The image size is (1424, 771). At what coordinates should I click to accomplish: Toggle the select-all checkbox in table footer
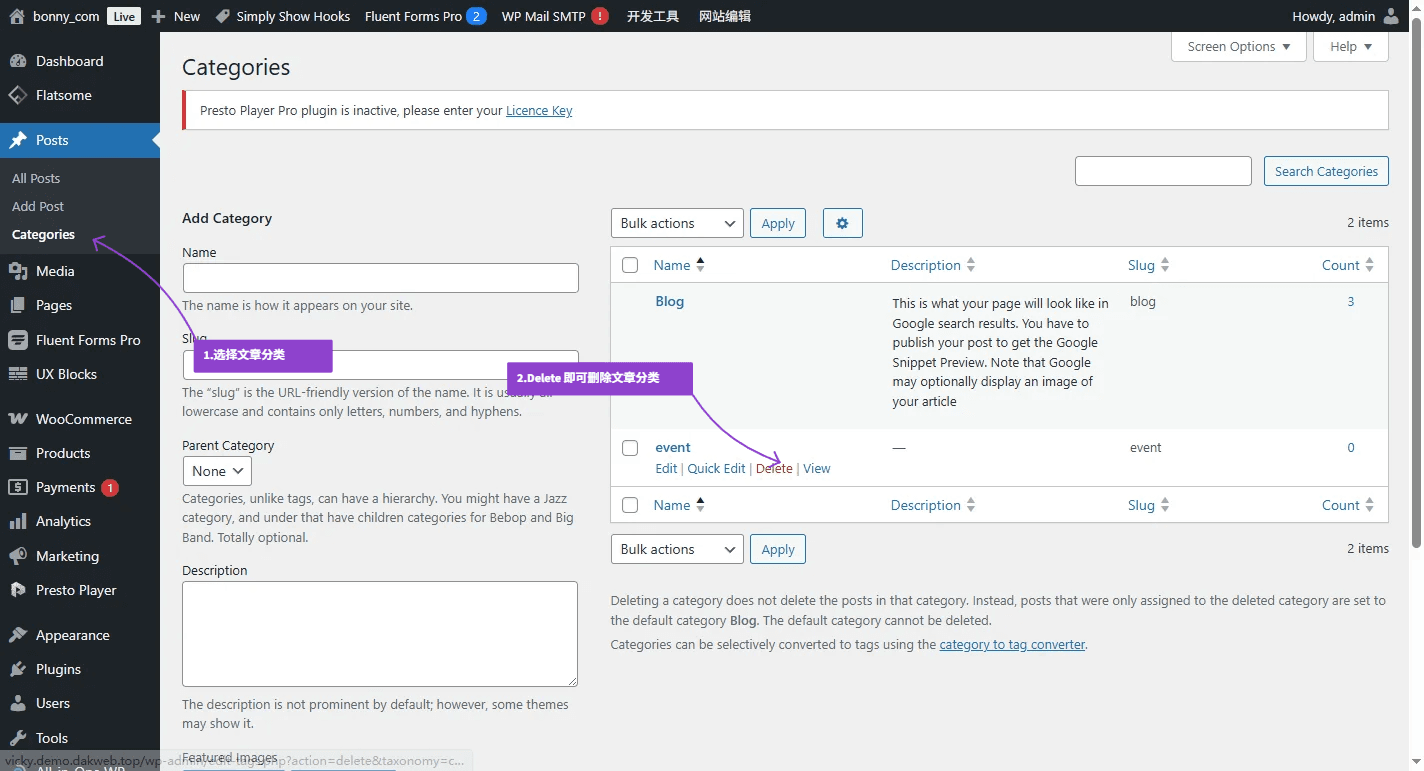click(630, 505)
